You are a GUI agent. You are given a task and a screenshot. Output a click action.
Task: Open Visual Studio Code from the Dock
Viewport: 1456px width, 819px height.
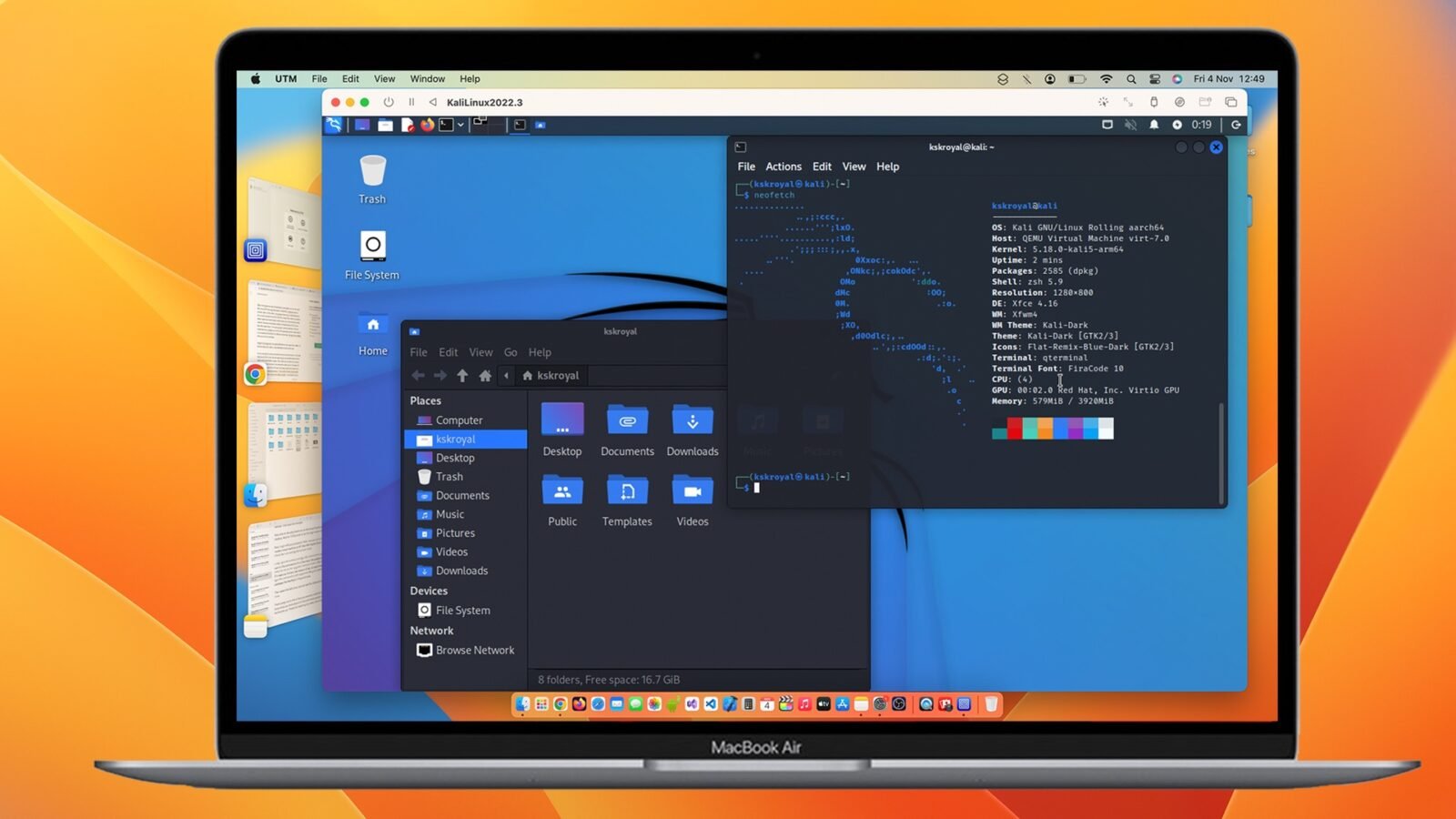[x=711, y=704]
